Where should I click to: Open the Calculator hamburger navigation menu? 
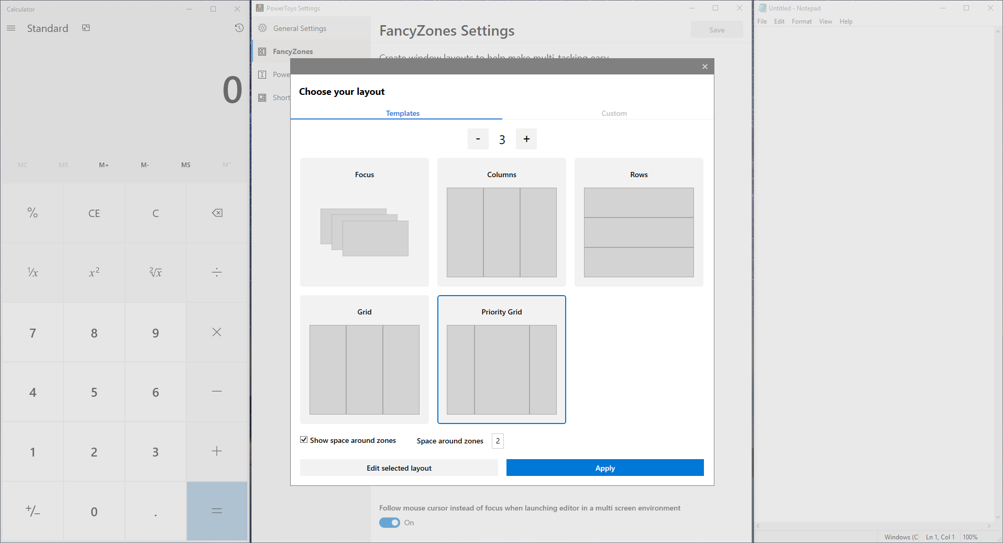coord(11,28)
